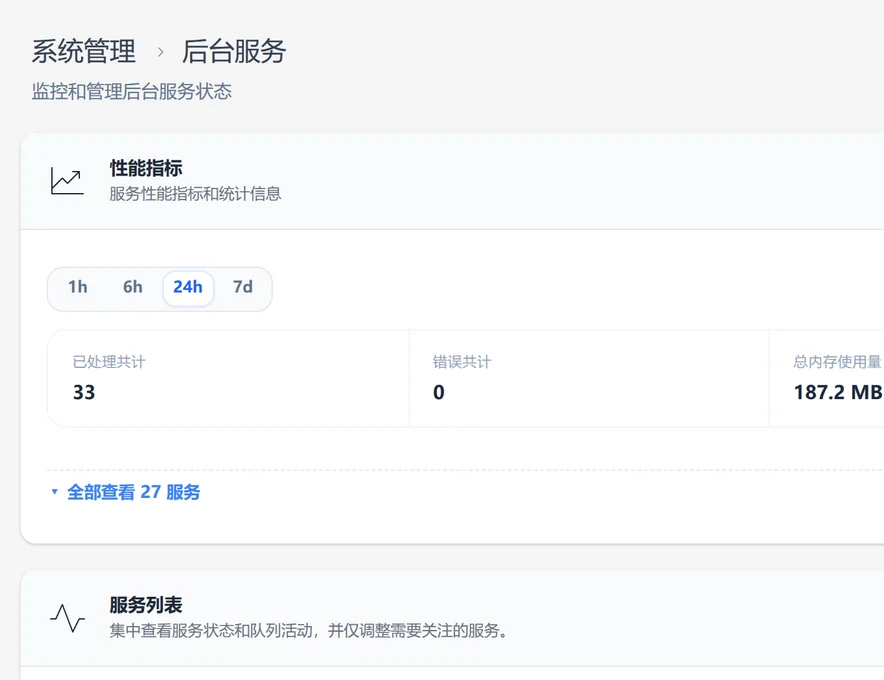Click the 总内存使用量 value 187.2 MB
The width and height of the screenshot is (884, 680).
click(838, 392)
